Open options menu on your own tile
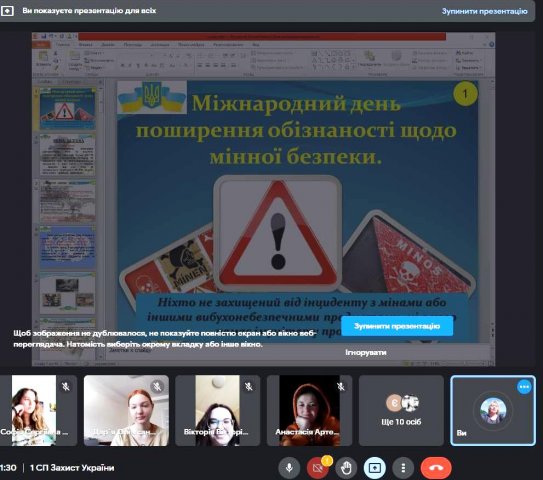The height and width of the screenshot is (480, 543). 524,387
